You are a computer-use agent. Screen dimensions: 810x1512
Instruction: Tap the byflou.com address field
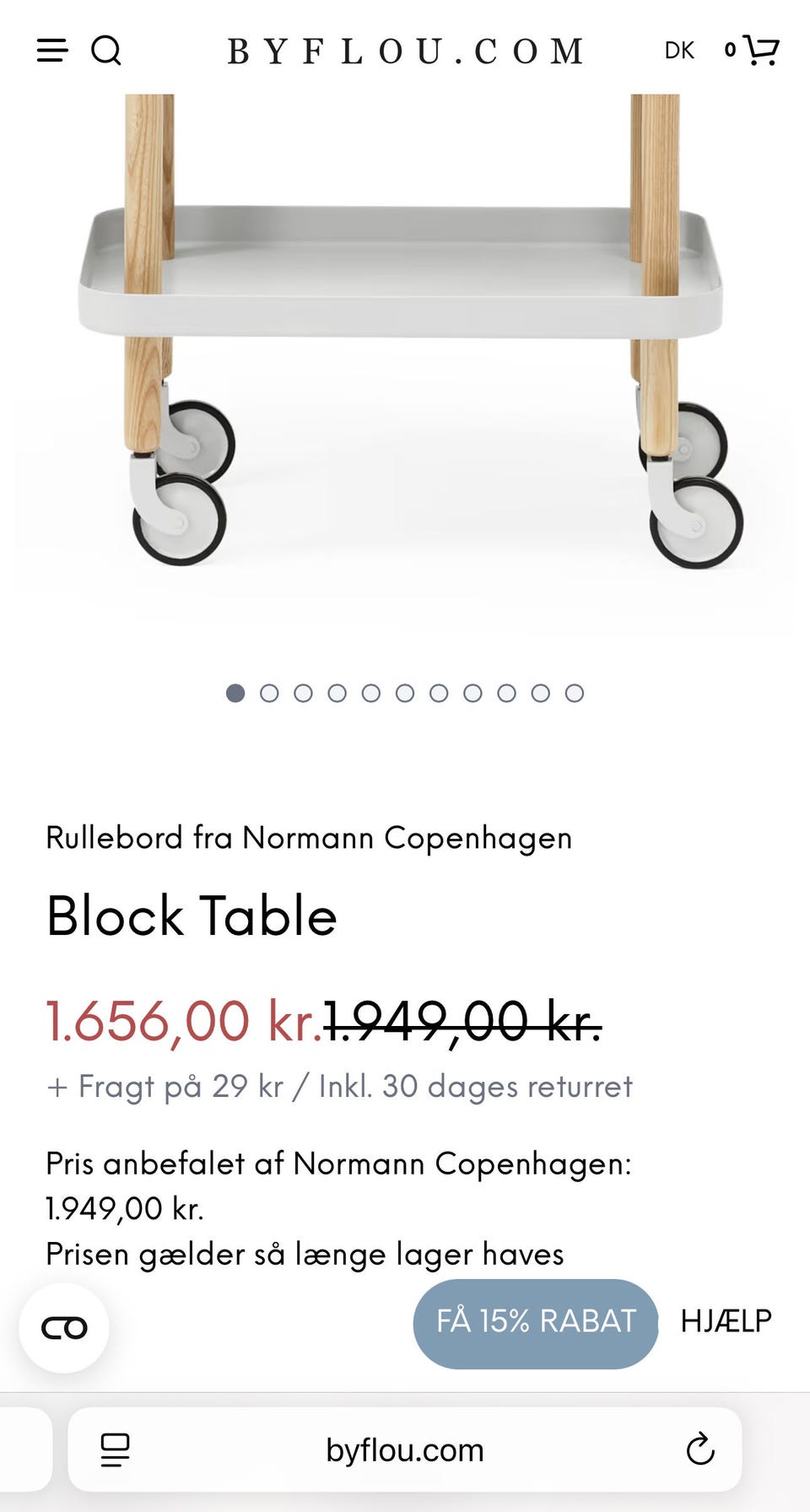pos(405,1450)
